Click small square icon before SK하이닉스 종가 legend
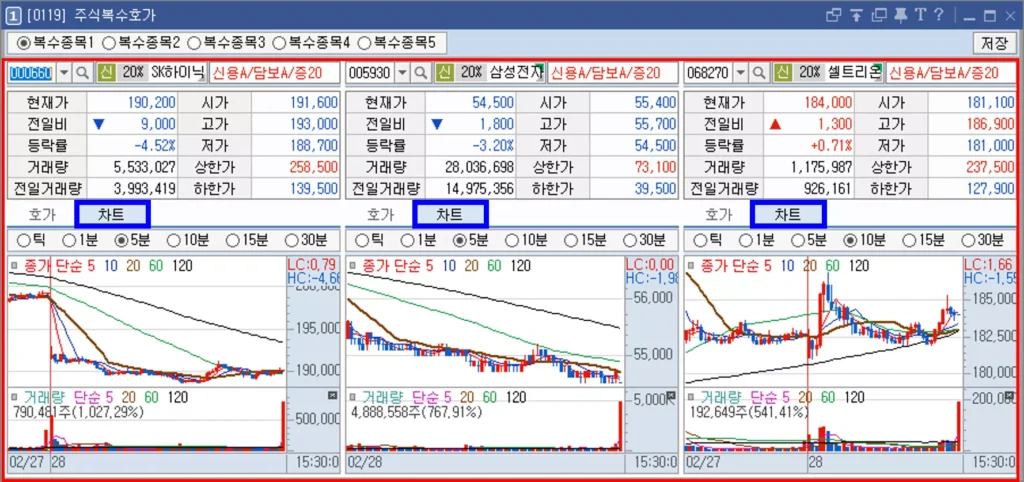1024x482 pixels. [14, 266]
